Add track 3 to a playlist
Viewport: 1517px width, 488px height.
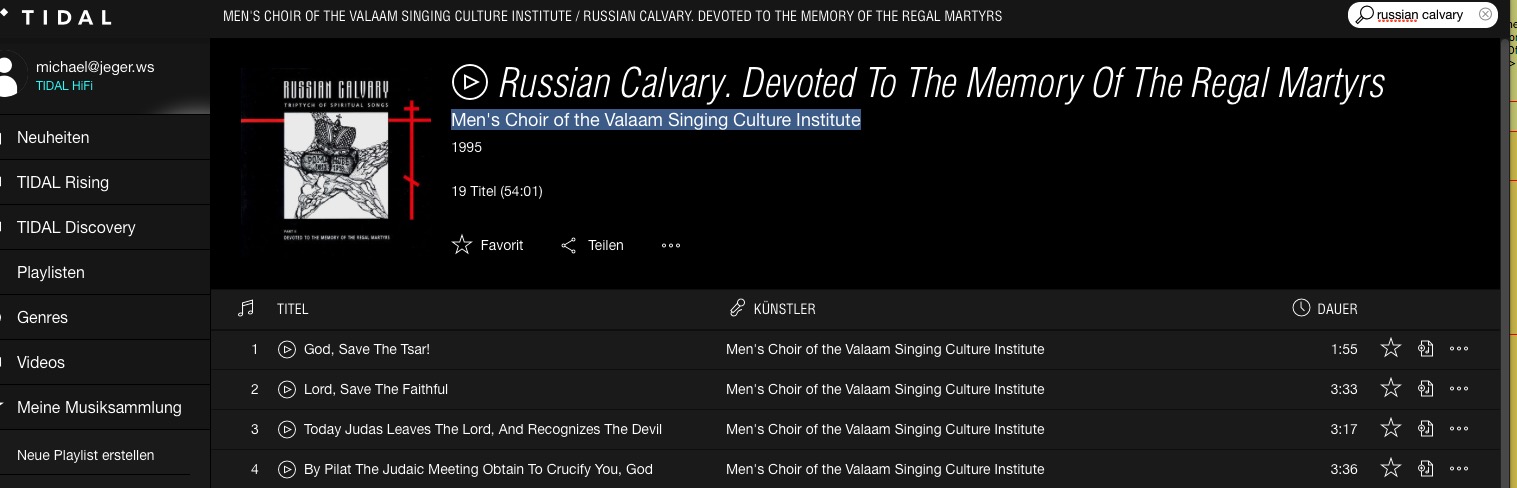click(x=1426, y=429)
